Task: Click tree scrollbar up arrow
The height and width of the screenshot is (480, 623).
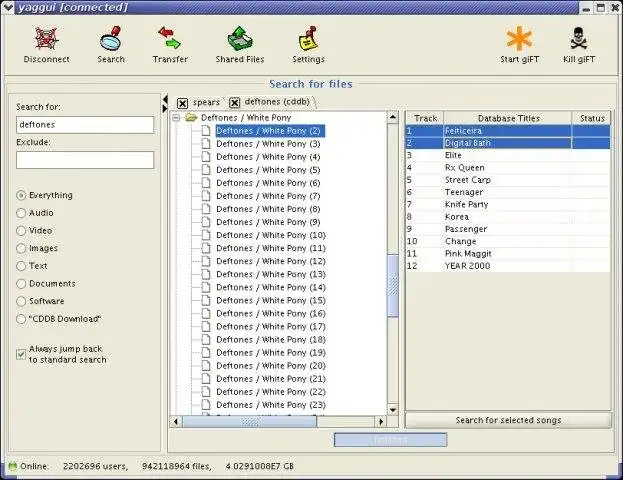Action: point(393,117)
